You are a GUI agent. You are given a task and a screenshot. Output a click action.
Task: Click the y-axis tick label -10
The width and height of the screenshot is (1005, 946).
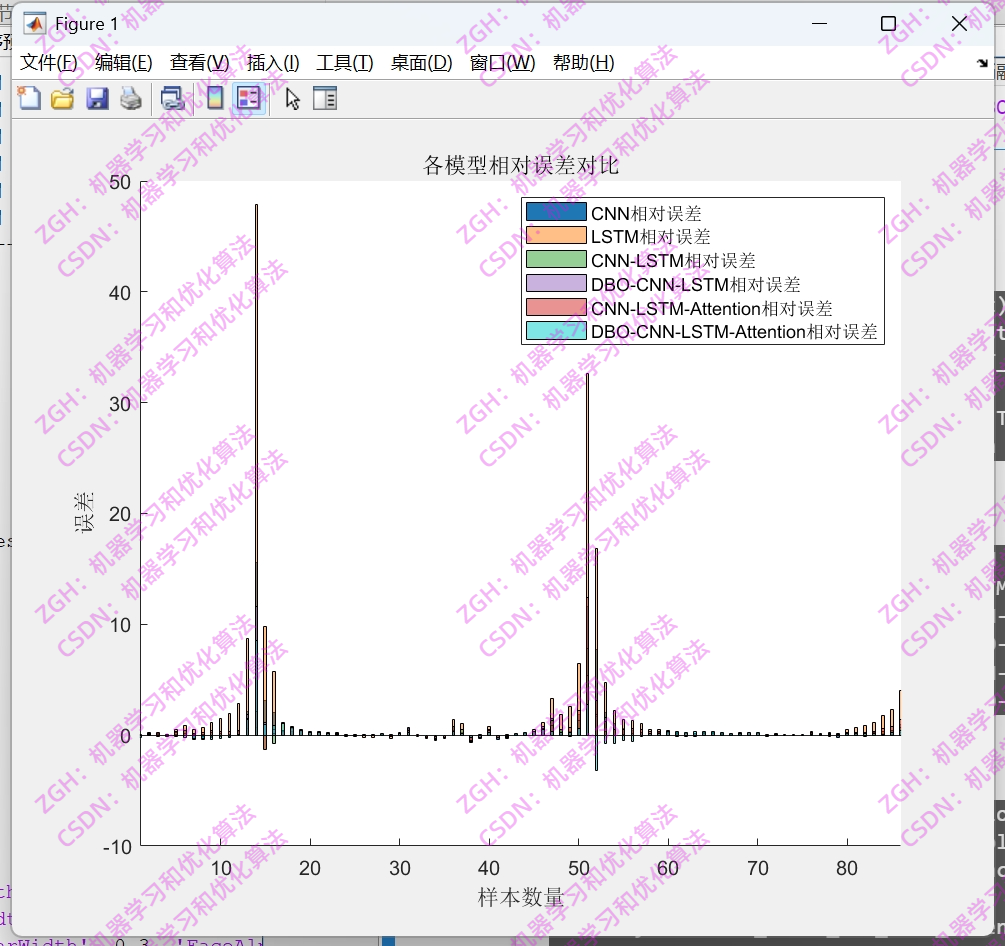[x=117, y=847]
